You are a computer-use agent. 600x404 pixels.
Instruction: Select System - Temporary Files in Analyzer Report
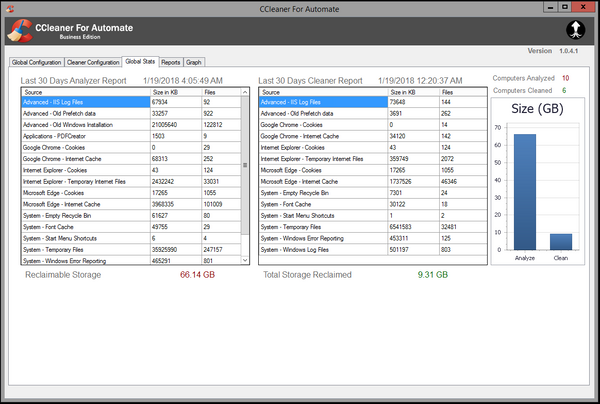coord(131,250)
